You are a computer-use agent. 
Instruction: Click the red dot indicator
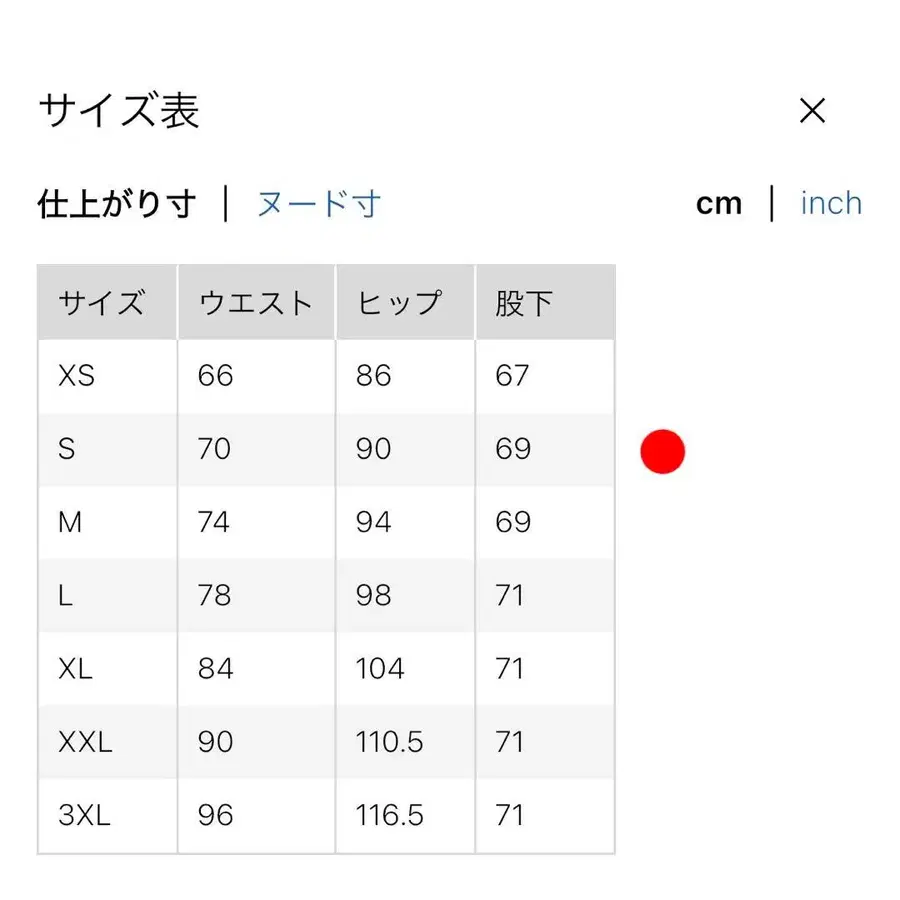(662, 450)
